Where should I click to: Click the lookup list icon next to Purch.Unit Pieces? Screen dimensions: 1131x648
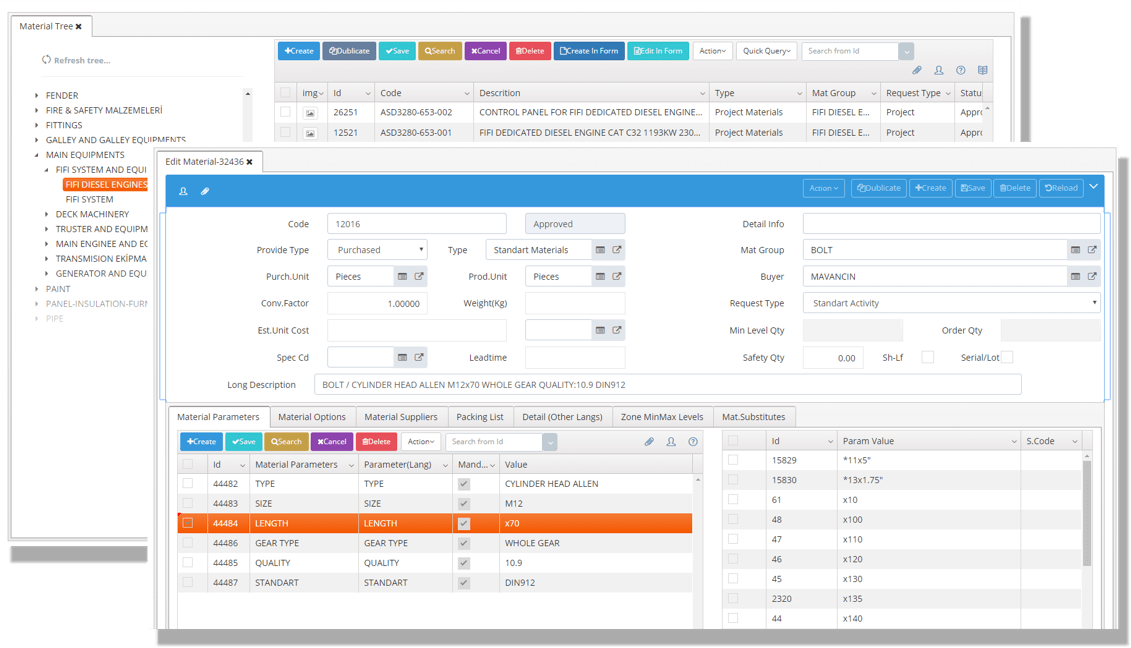[x=402, y=277]
